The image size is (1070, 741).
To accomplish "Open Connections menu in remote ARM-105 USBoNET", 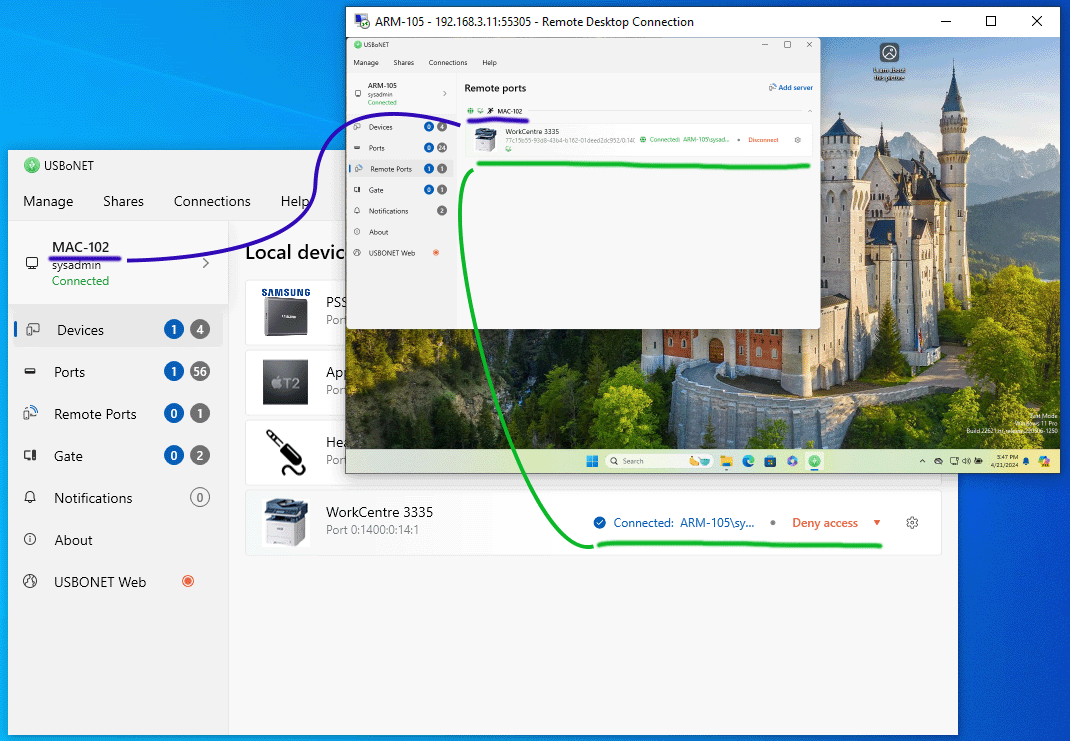I will point(448,63).
